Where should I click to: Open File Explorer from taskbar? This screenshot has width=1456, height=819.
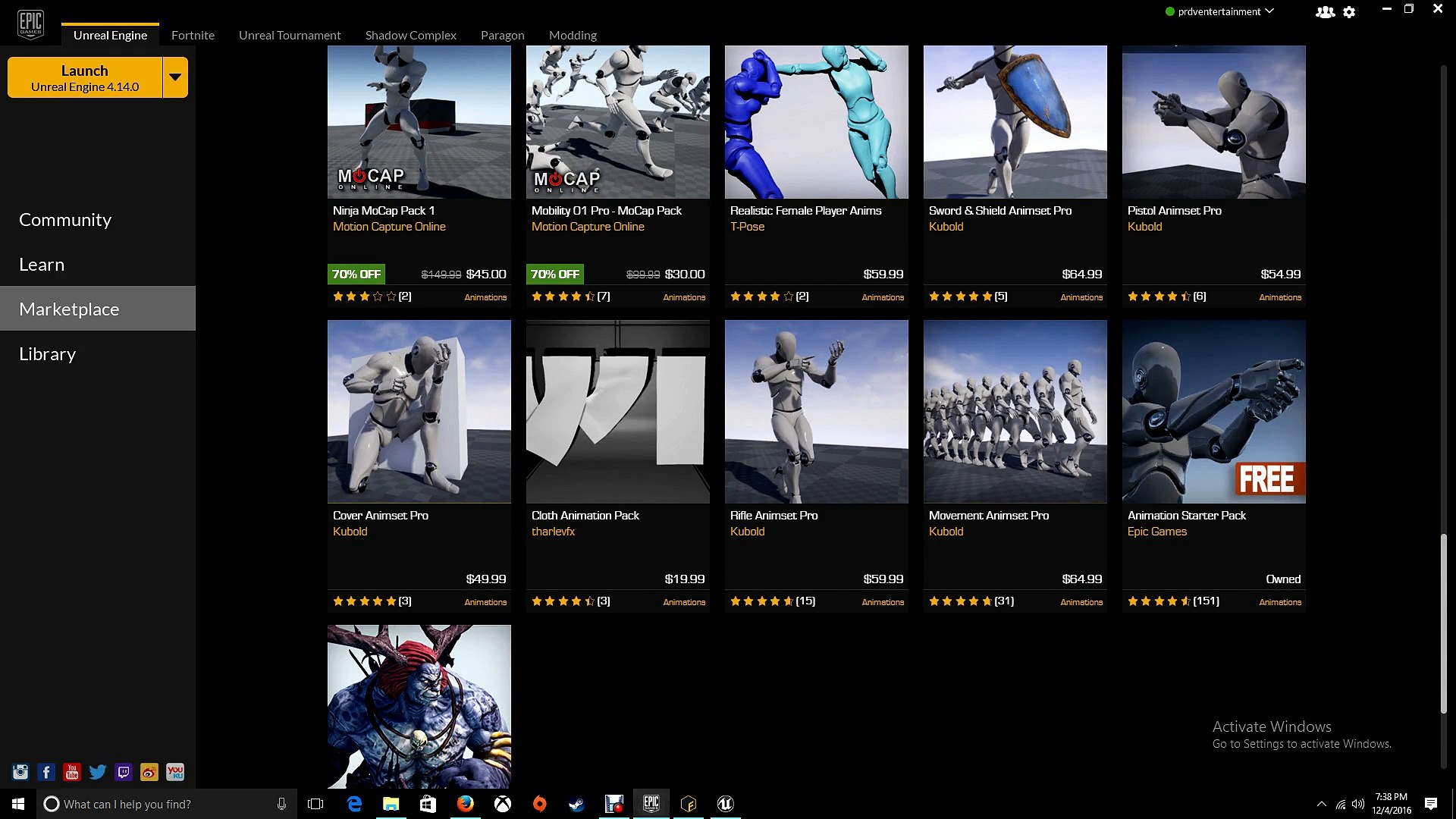(391, 804)
